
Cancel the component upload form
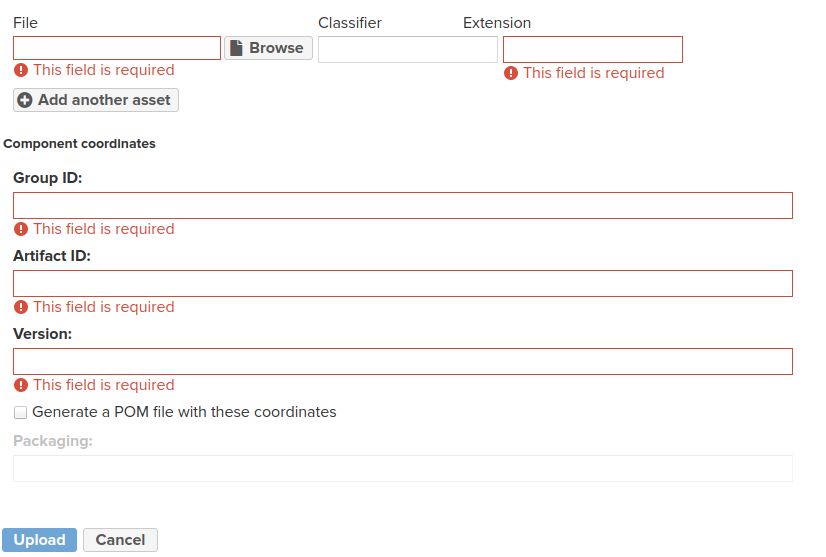point(120,540)
